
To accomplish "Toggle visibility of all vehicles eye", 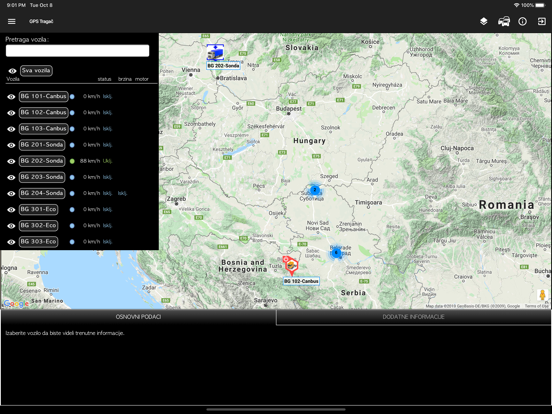I will pos(12,71).
